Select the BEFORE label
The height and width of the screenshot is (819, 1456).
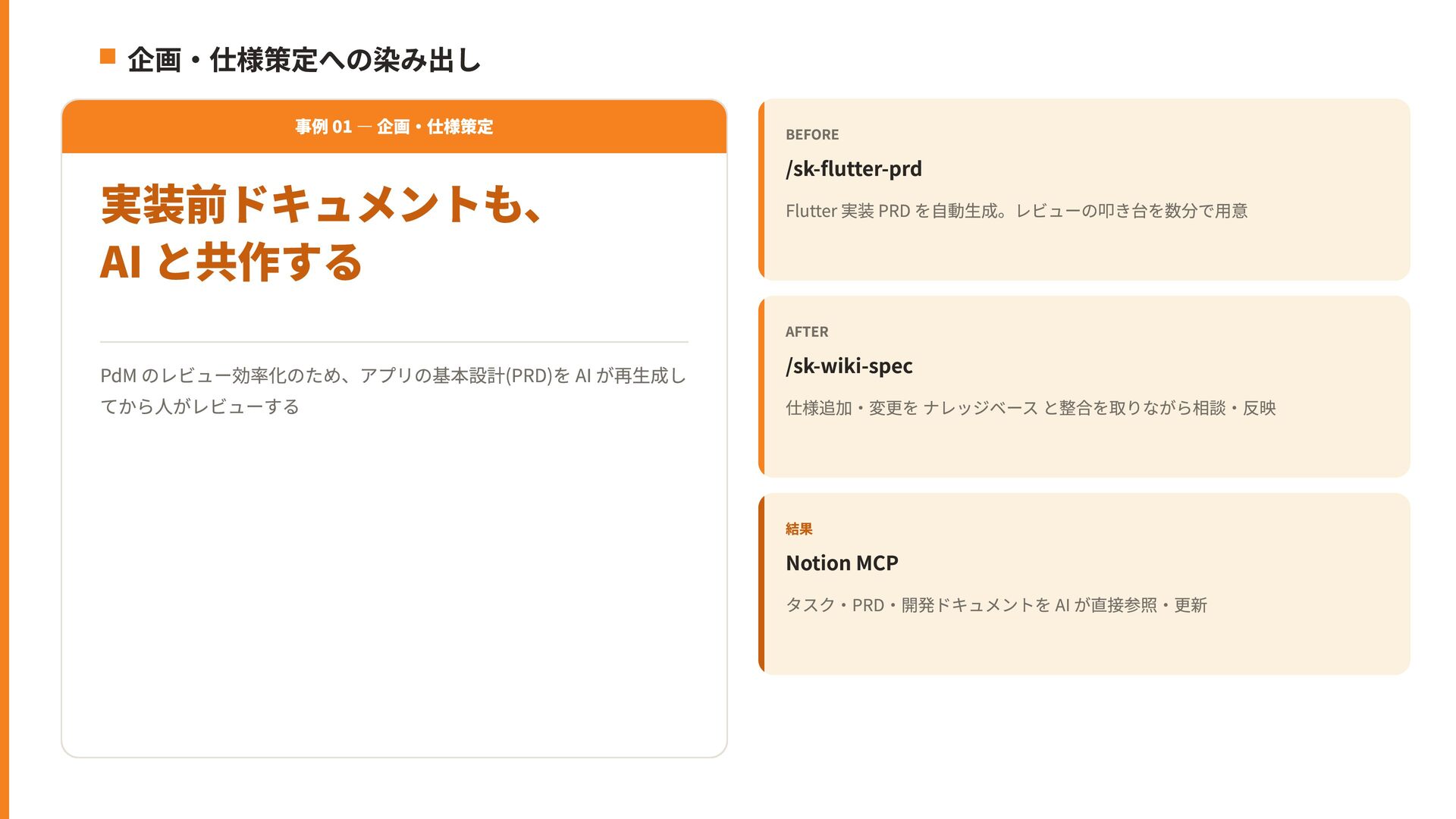click(x=812, y=134)
